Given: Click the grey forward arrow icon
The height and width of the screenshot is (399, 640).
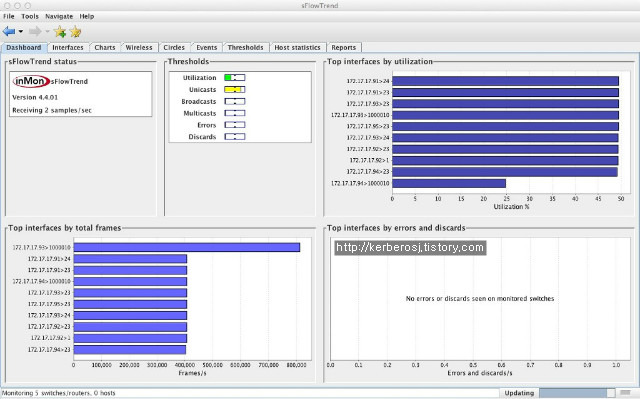Looking at the screenshot, I should click(35, 31).
